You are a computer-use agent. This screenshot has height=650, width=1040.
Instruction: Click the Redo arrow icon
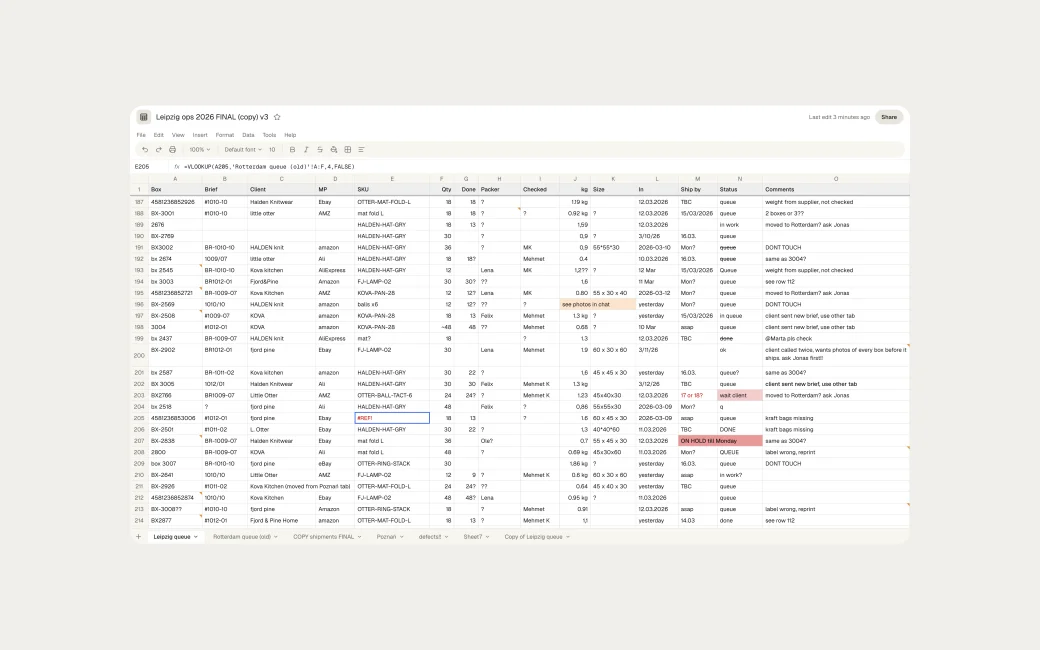tap(159, 150)
